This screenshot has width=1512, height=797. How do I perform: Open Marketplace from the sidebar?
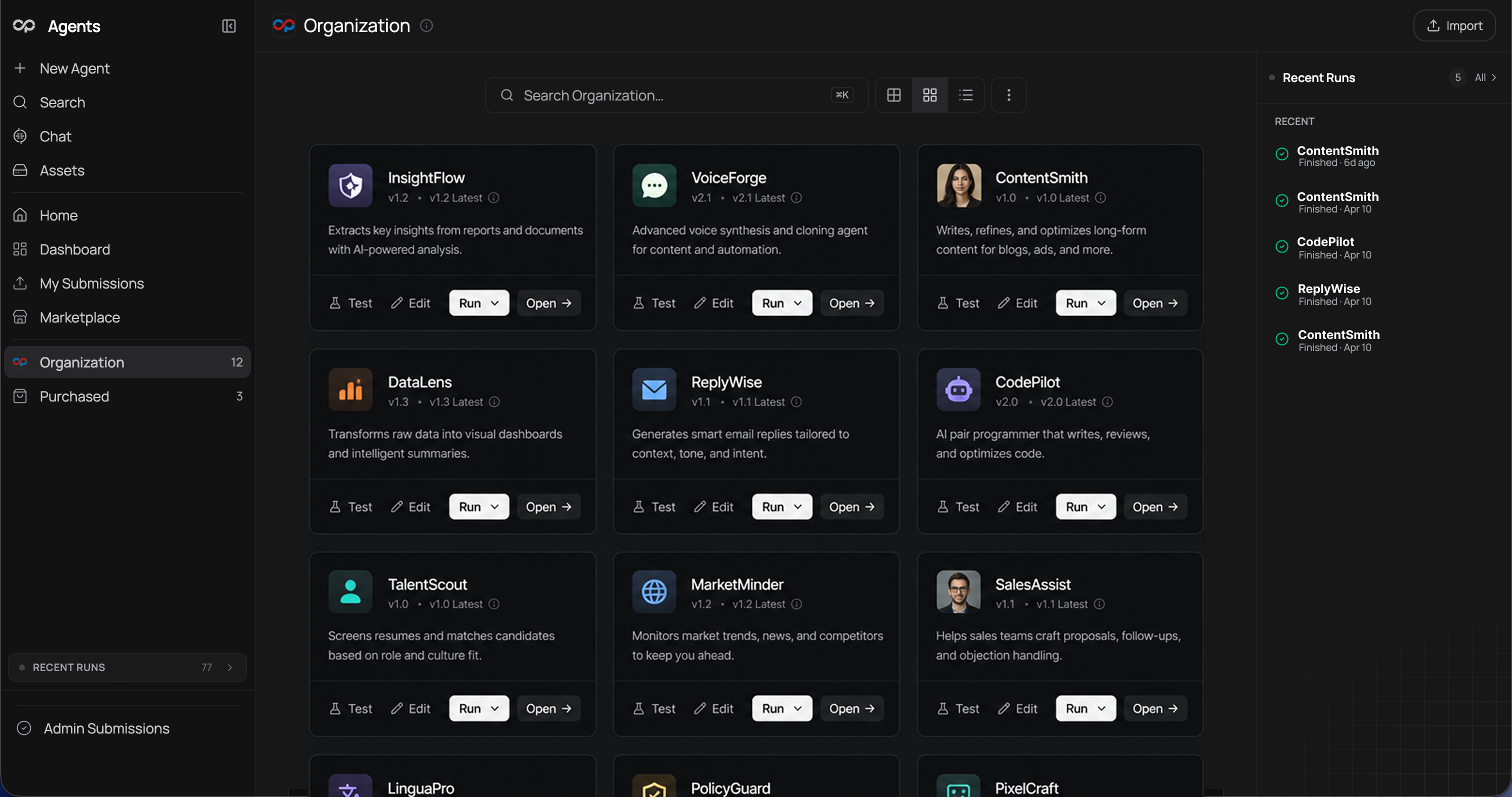click(x=127, y=317)
